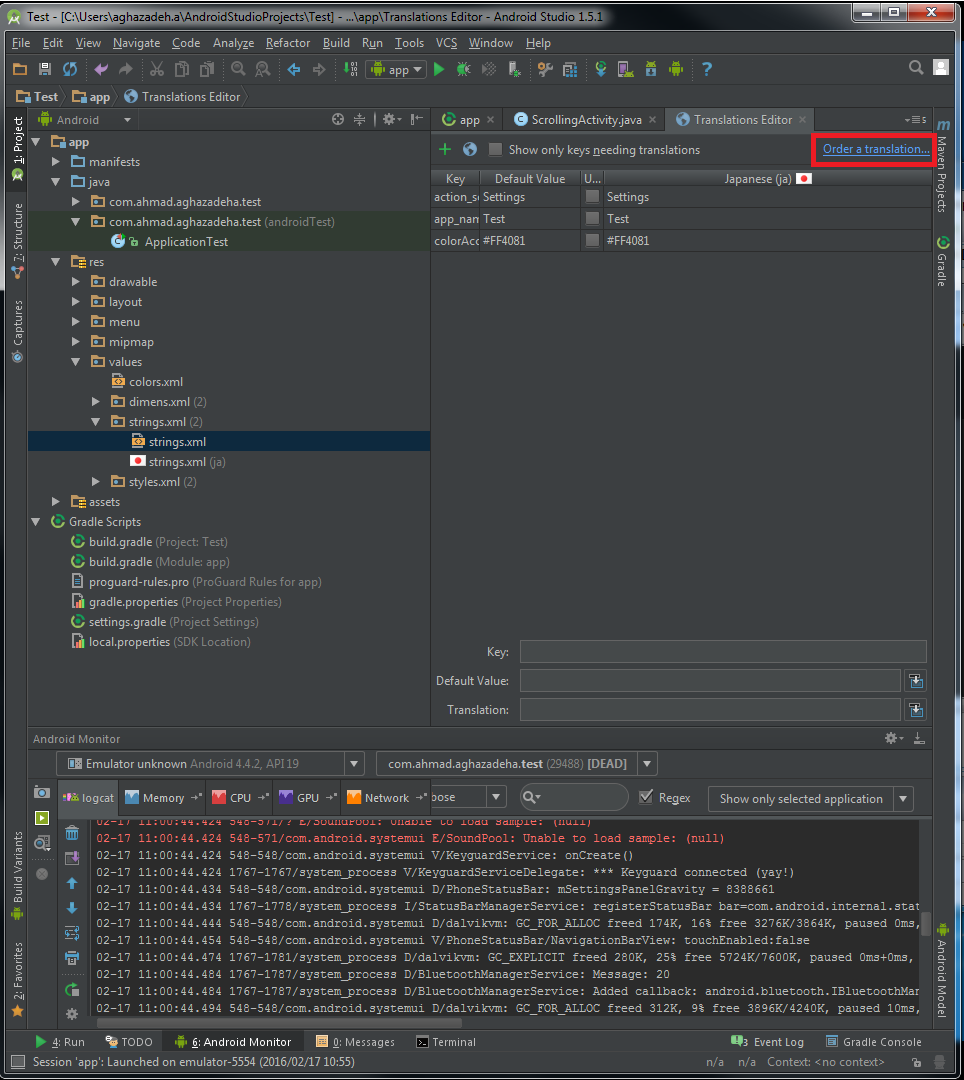
Task: Click Scroll from Source target icon
Action: [337, 119]
